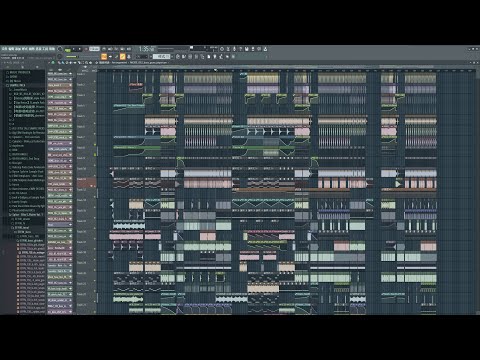
Task: Click first icon of top recording options row
Action: pos(104,49)
